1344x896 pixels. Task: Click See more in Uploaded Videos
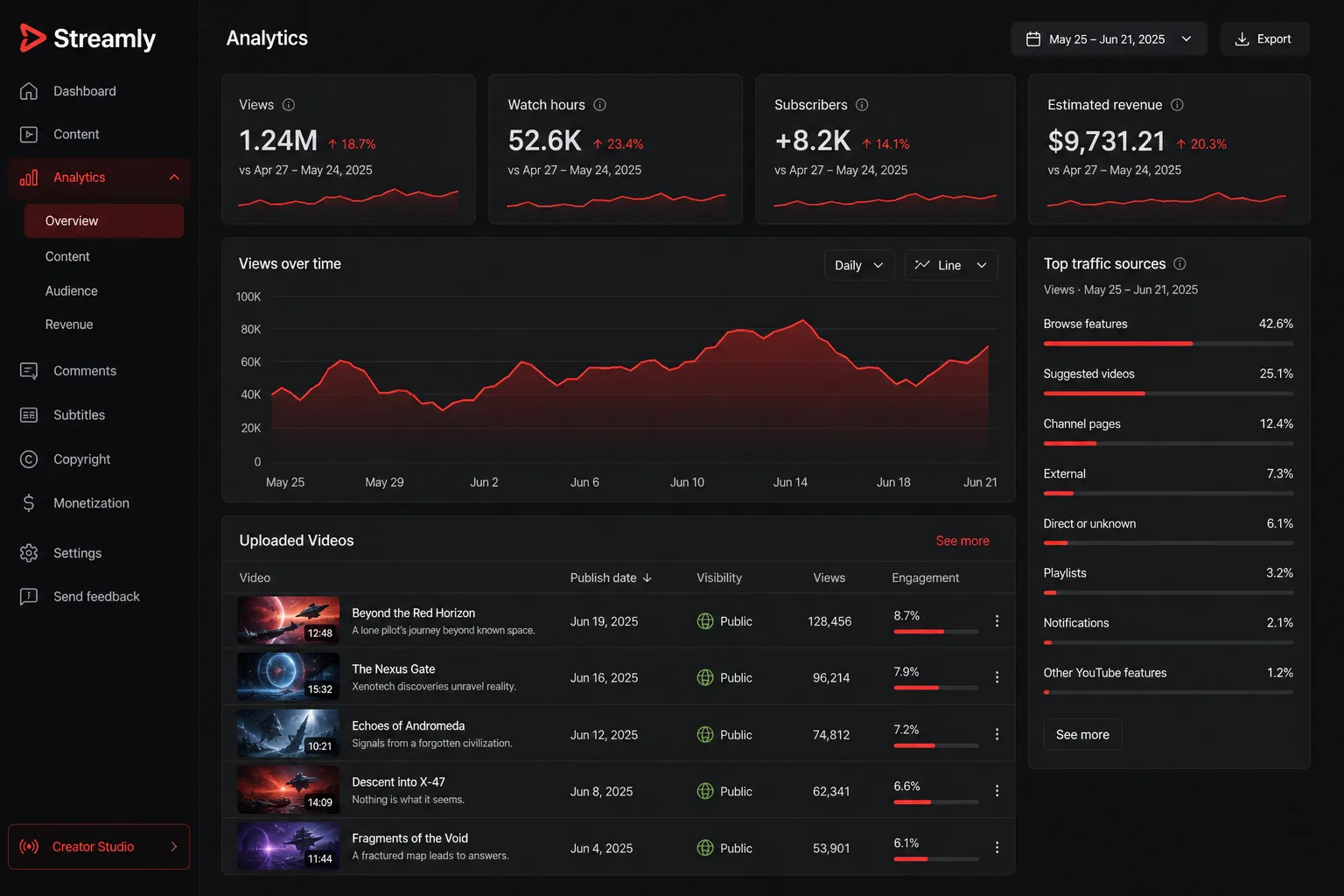(x=962, y=541)
